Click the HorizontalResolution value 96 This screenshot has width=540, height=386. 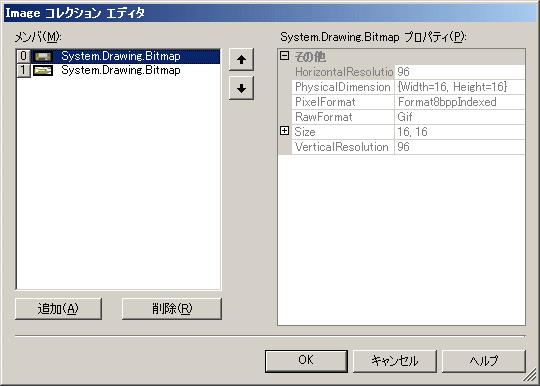tap(460, 72)
